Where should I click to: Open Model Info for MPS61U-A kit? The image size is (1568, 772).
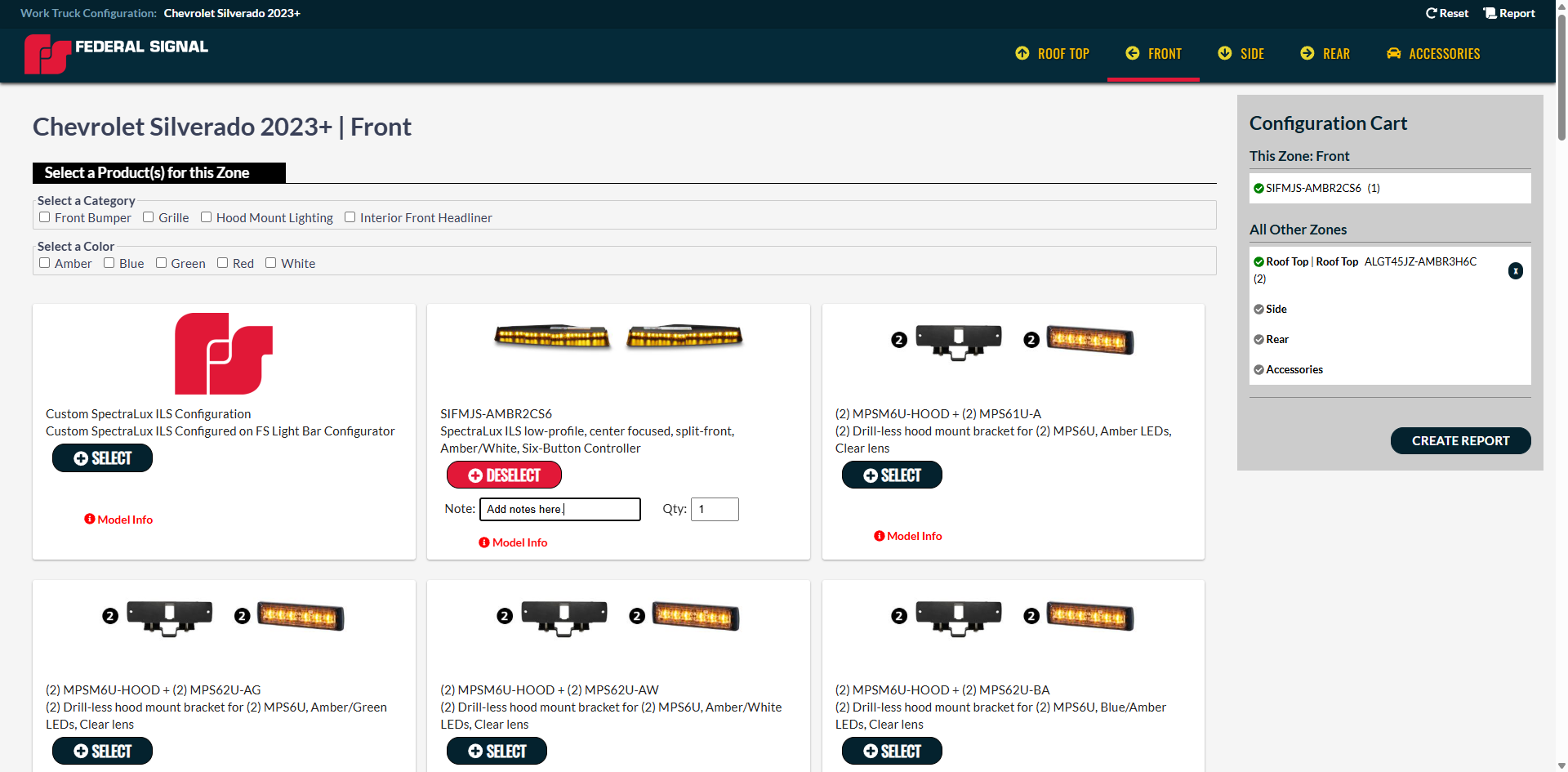[908, 536]
